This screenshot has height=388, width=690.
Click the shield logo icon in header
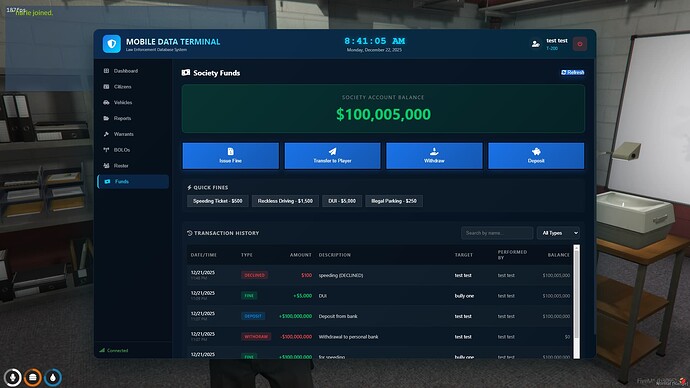pos(111,44)
